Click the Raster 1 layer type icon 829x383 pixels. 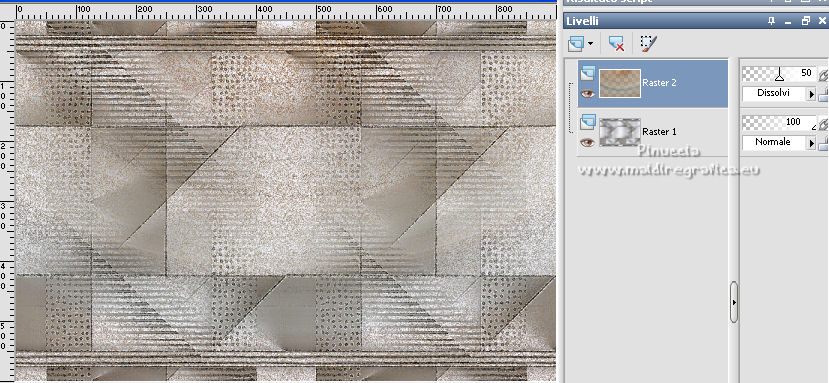pyautogui.click(x=587, y=122)
